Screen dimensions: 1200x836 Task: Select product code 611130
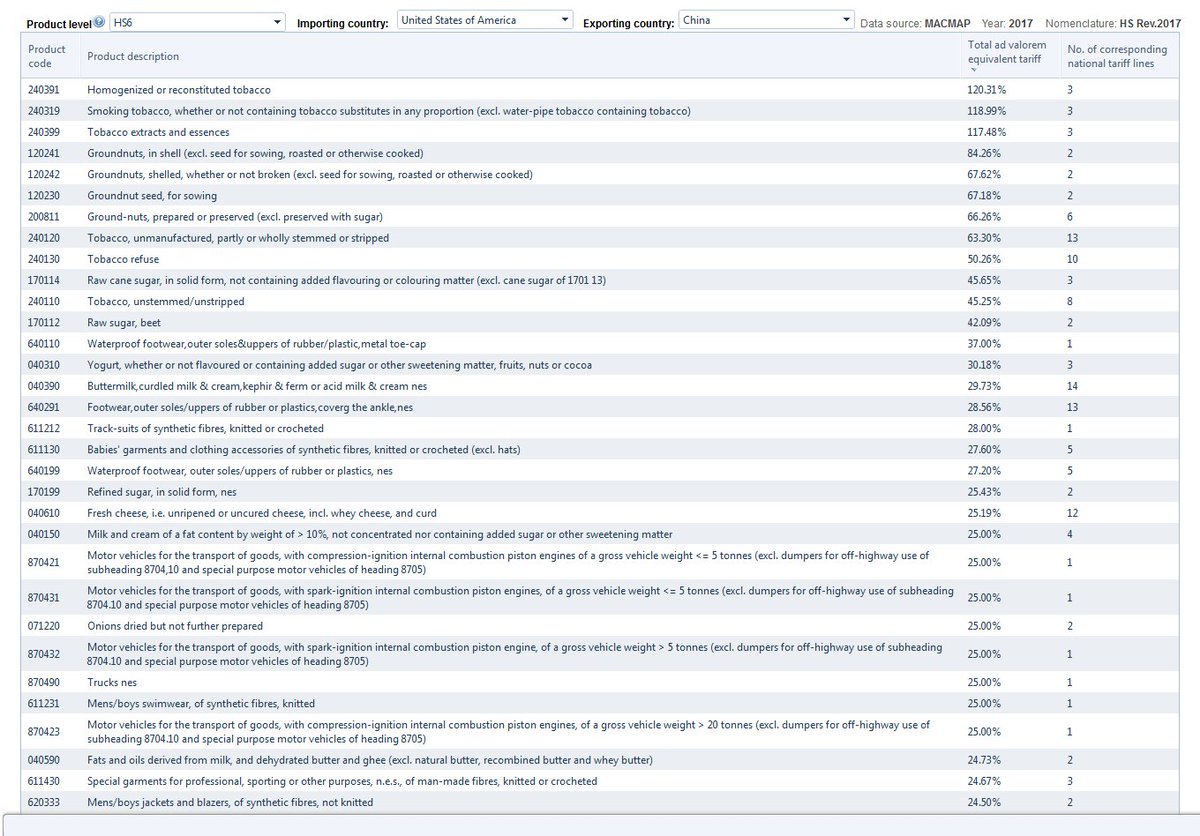[44, 449]
